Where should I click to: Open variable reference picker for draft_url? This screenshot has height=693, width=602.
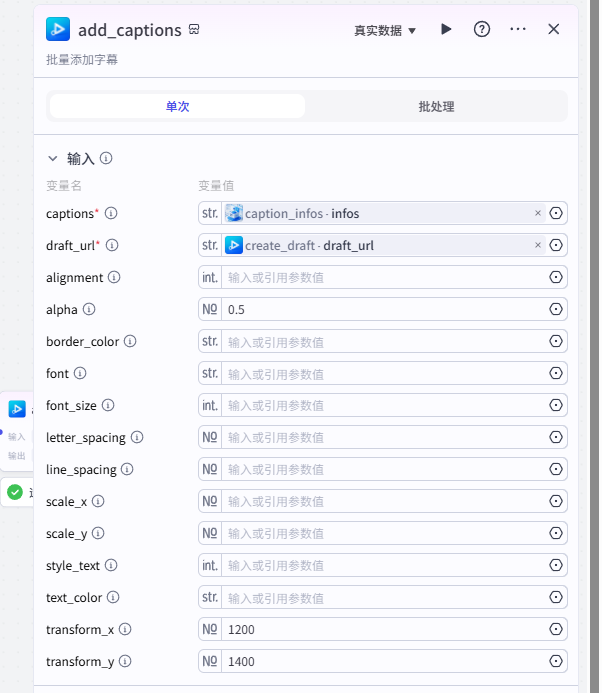coord(556,245)
